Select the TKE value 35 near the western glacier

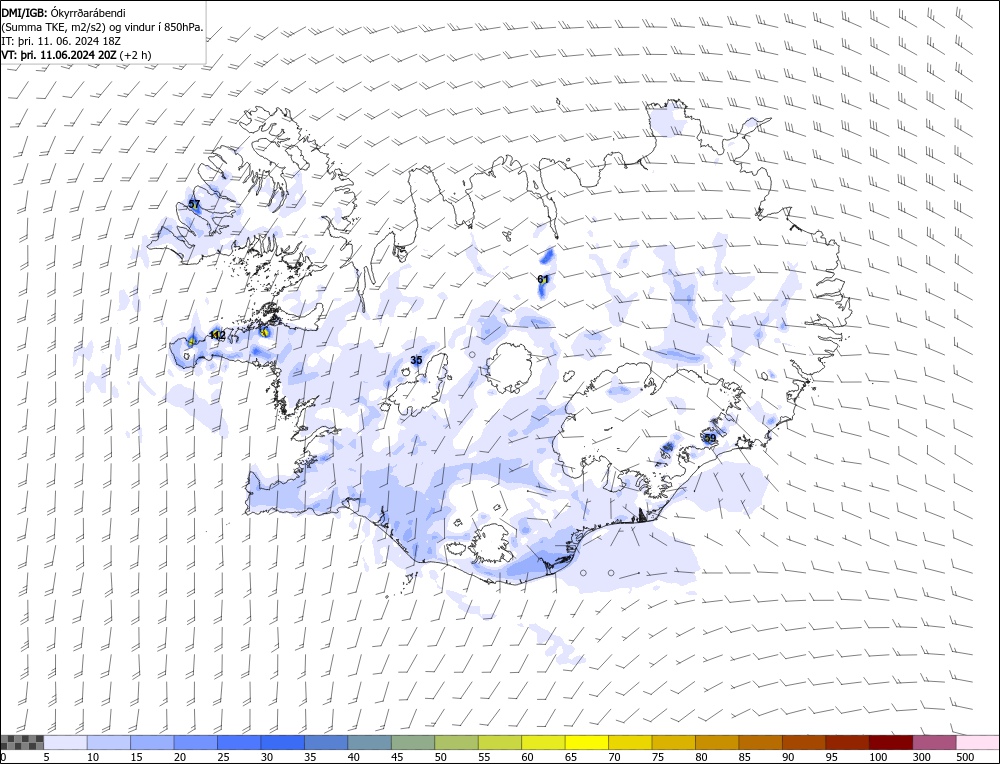click(416, 360)
